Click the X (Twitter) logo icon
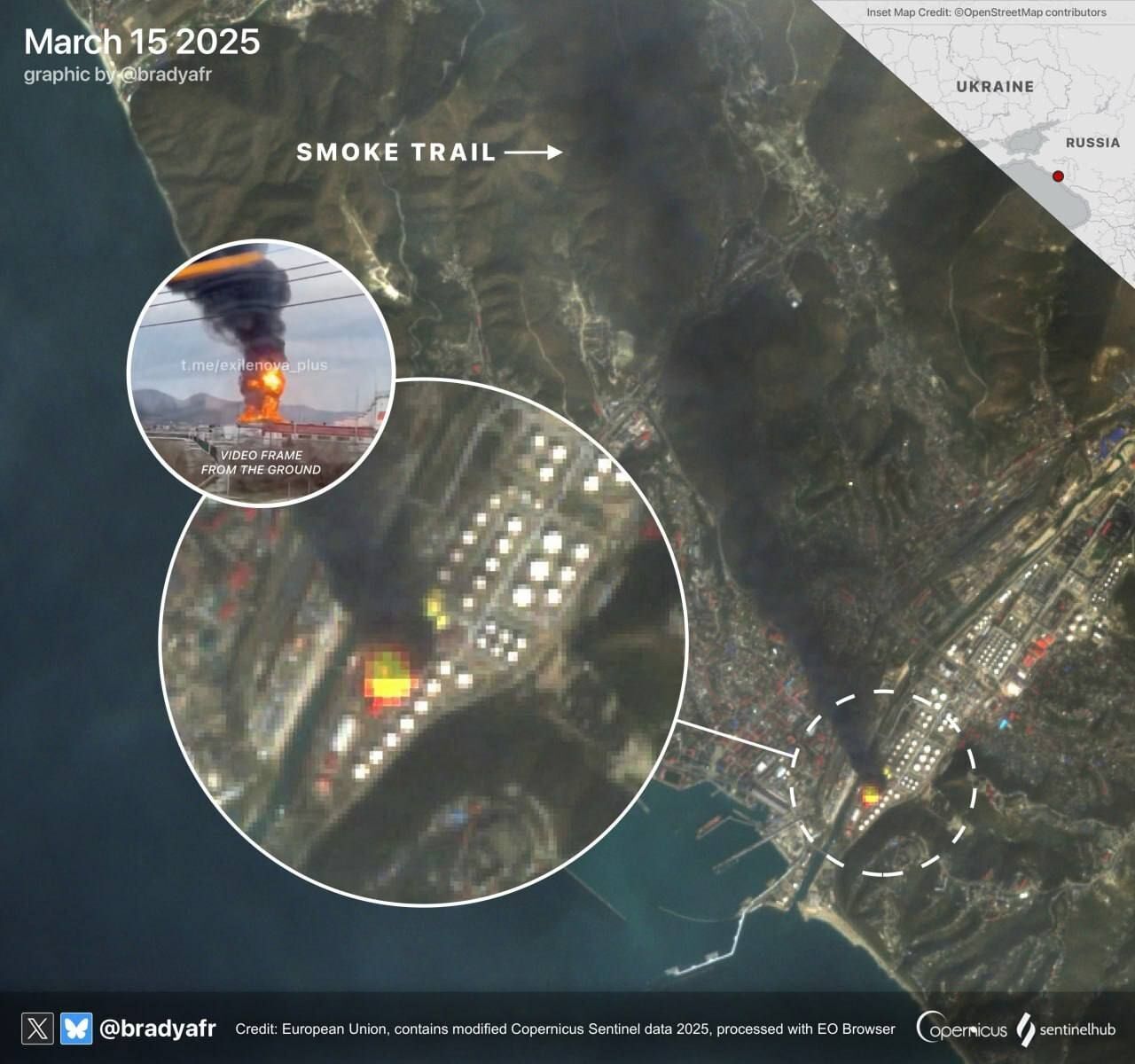The width and height of the screenshot is (1135, 1064). (37, 1029)
